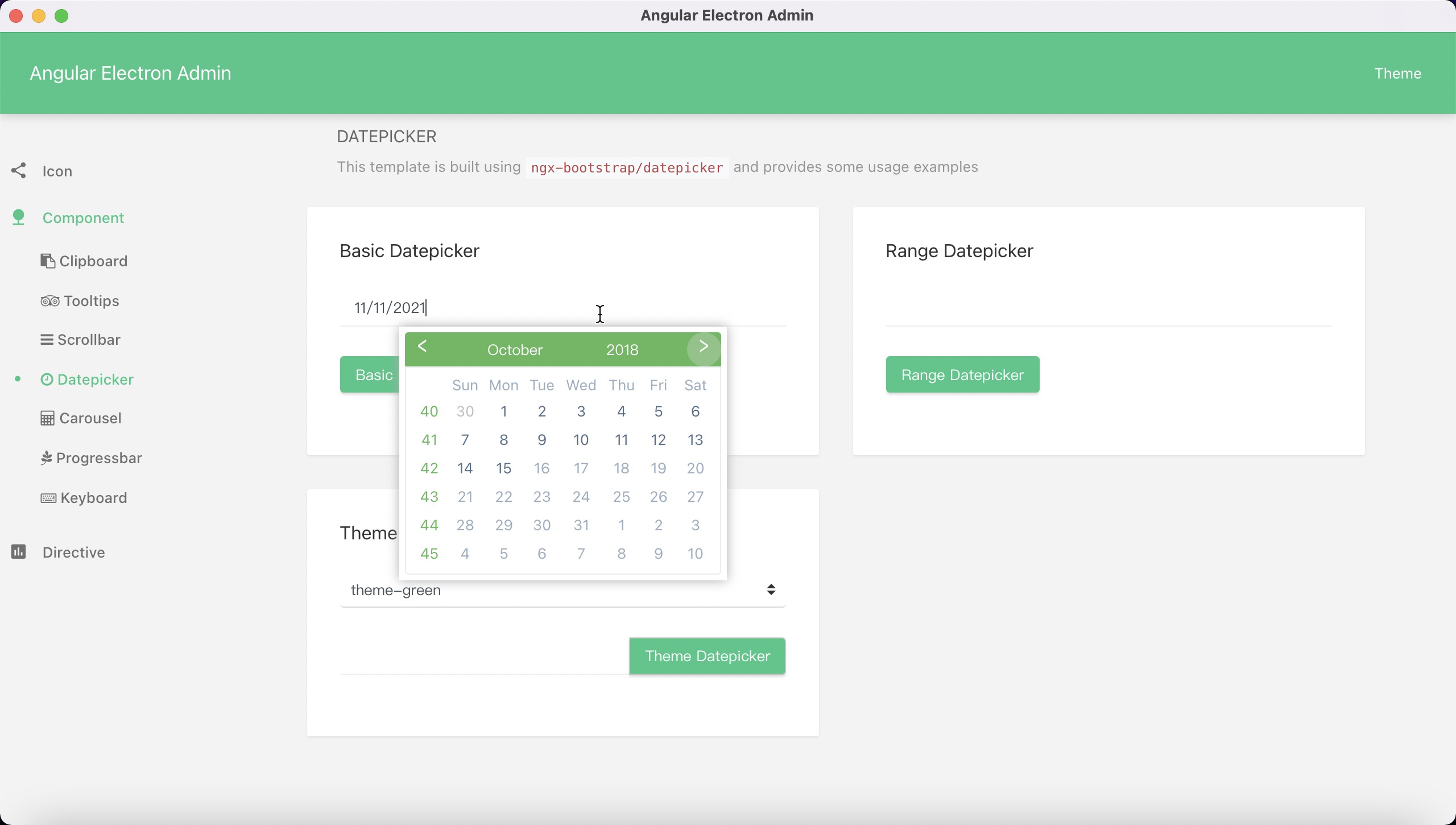Select October 31 in the calendar

point(581,525)
